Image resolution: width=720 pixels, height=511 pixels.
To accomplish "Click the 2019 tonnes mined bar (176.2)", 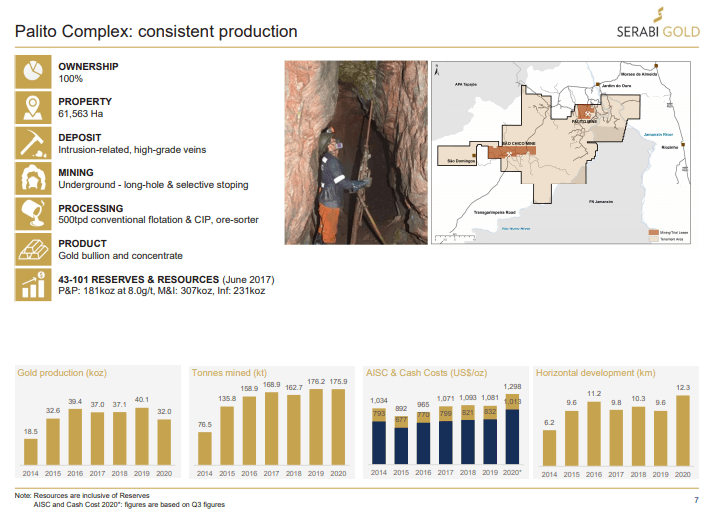I will [316, 427].
